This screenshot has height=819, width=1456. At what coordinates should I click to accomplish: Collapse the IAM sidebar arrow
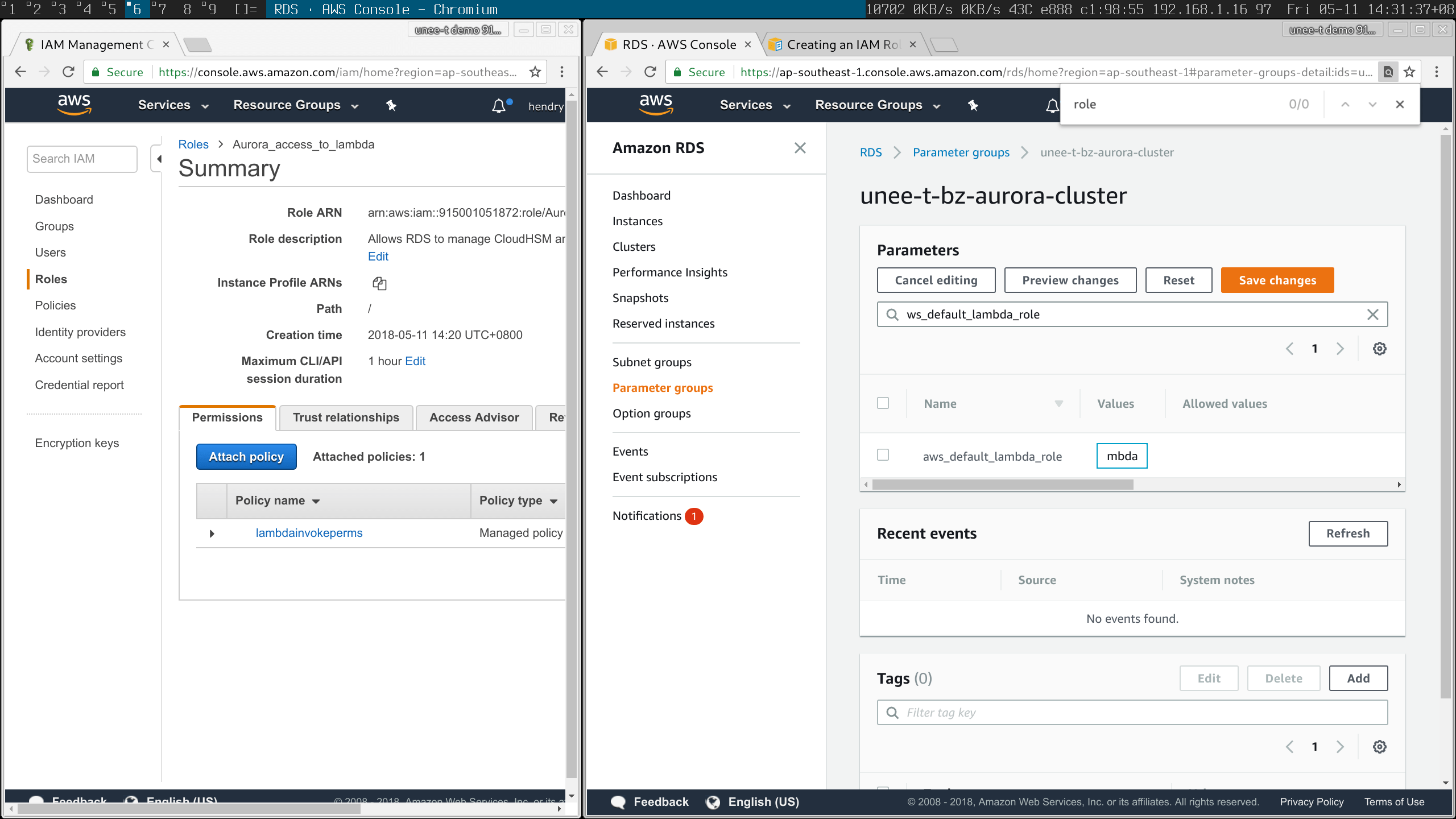[x=159, y=159]
